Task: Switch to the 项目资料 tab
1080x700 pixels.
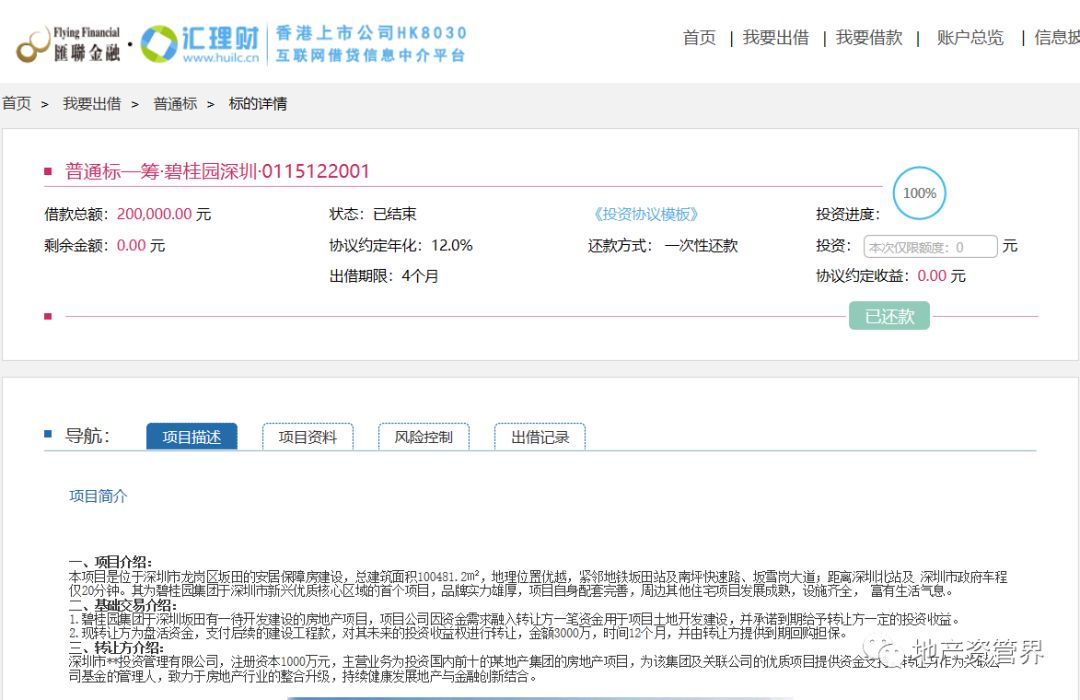Action: (307, 437)
